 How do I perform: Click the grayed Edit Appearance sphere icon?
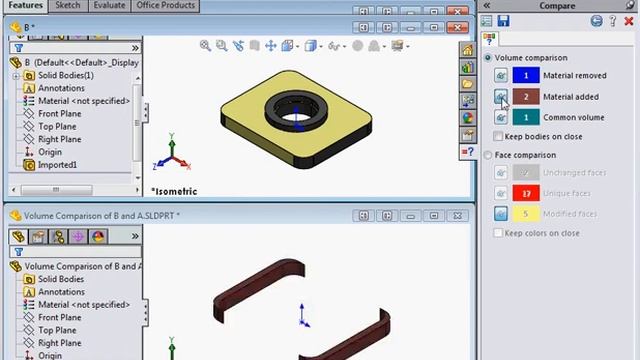click(x=358, y=46)
